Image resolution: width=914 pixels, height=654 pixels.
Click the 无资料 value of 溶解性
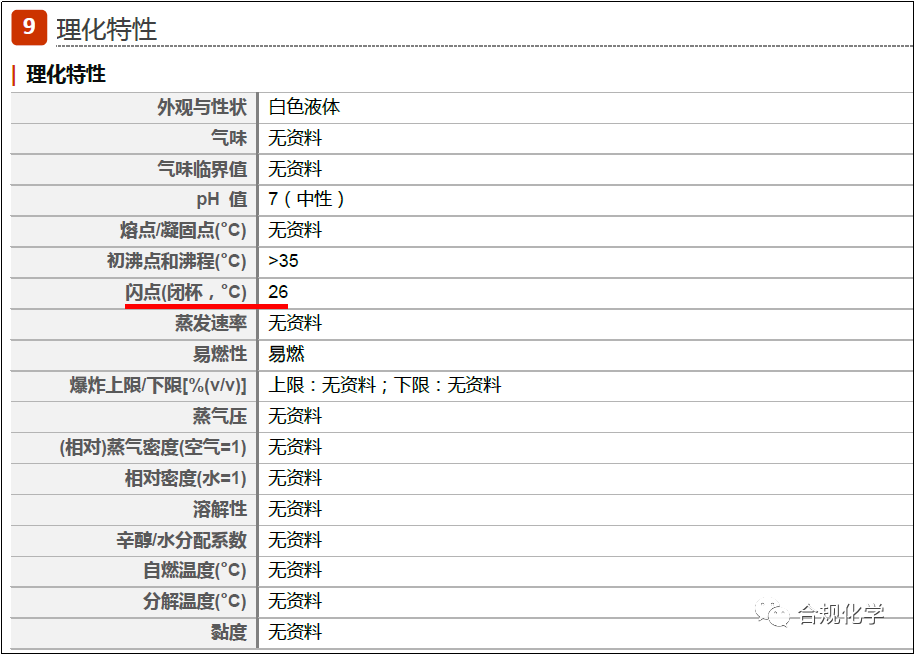pyautogui.click(x=295, y=509)
